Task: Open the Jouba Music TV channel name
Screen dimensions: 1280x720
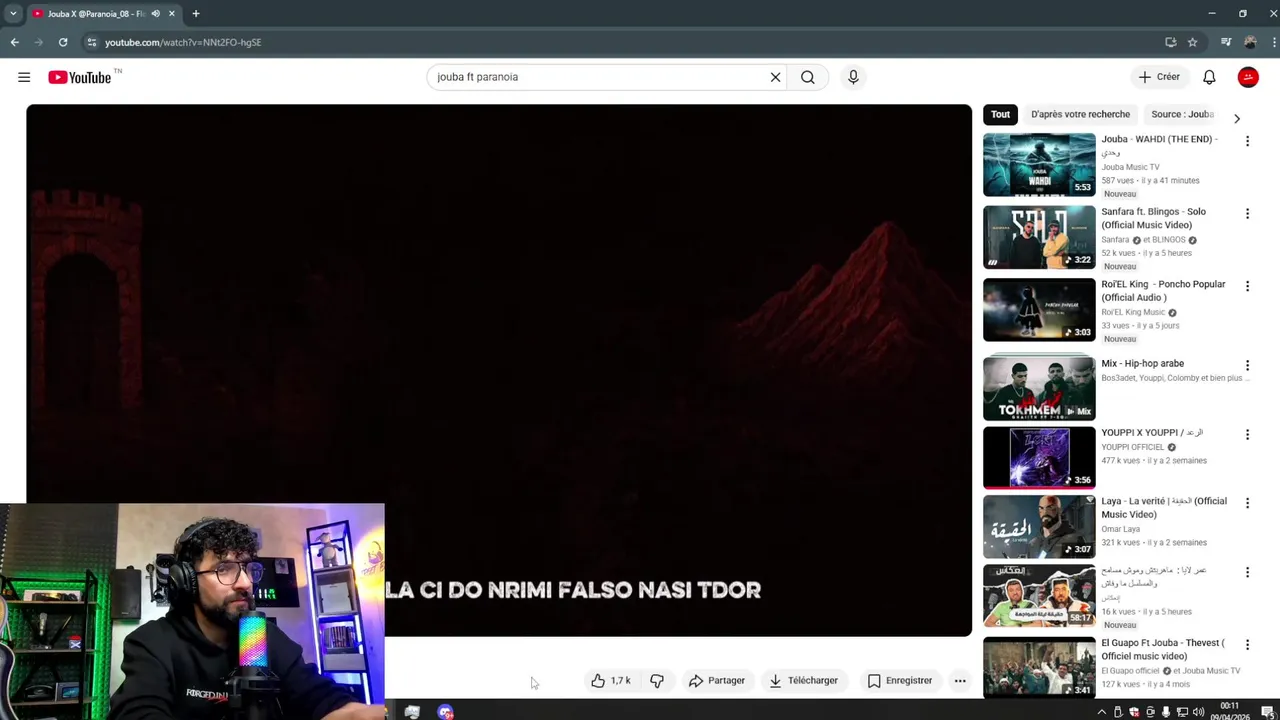Action: (1130, 167)
